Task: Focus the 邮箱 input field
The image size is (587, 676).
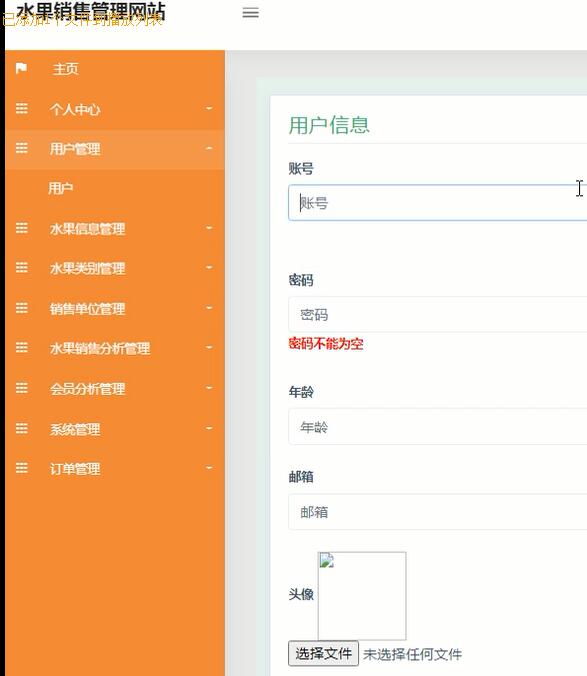Action: coord(437,512)
